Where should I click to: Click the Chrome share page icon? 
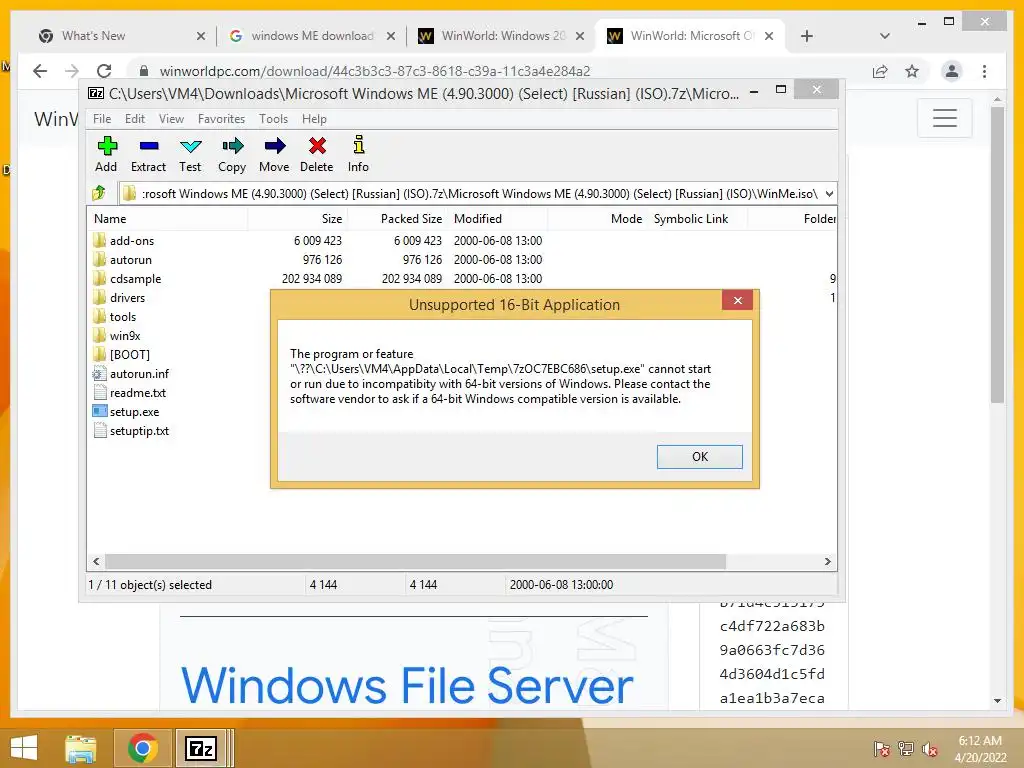click(x=880, y=71)
